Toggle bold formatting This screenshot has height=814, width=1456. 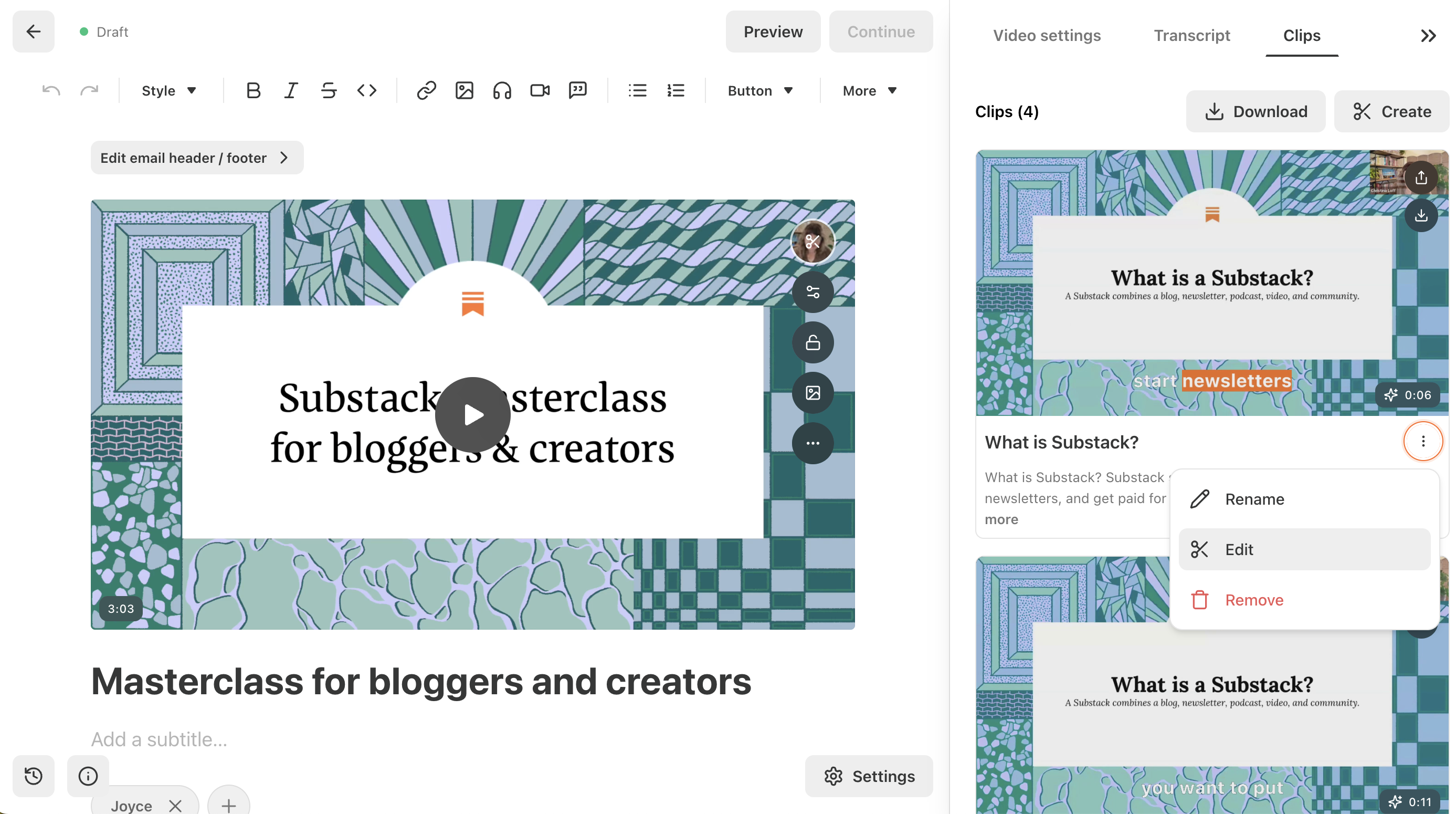(253, 90)
